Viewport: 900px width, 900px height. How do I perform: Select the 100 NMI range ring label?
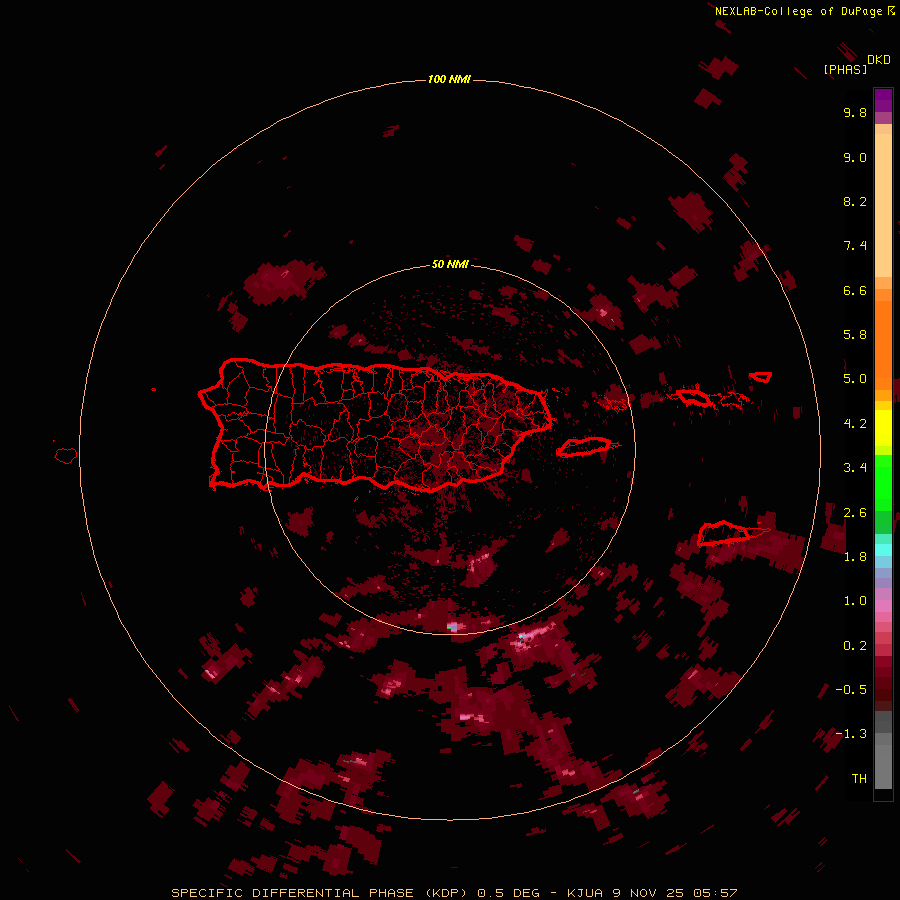tap(449, 79)
